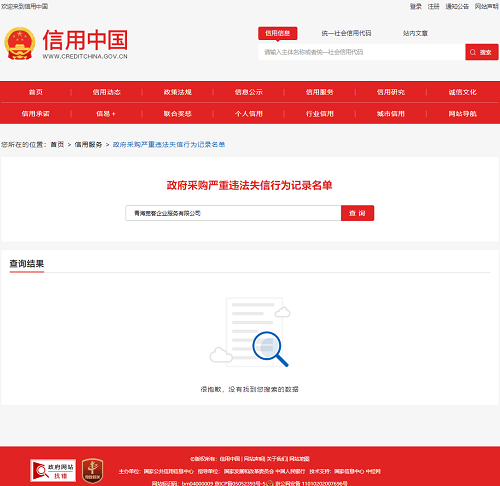Open the 信用服务 item in the navigation bar
The image size is (500, 486).
click(320, 92)
